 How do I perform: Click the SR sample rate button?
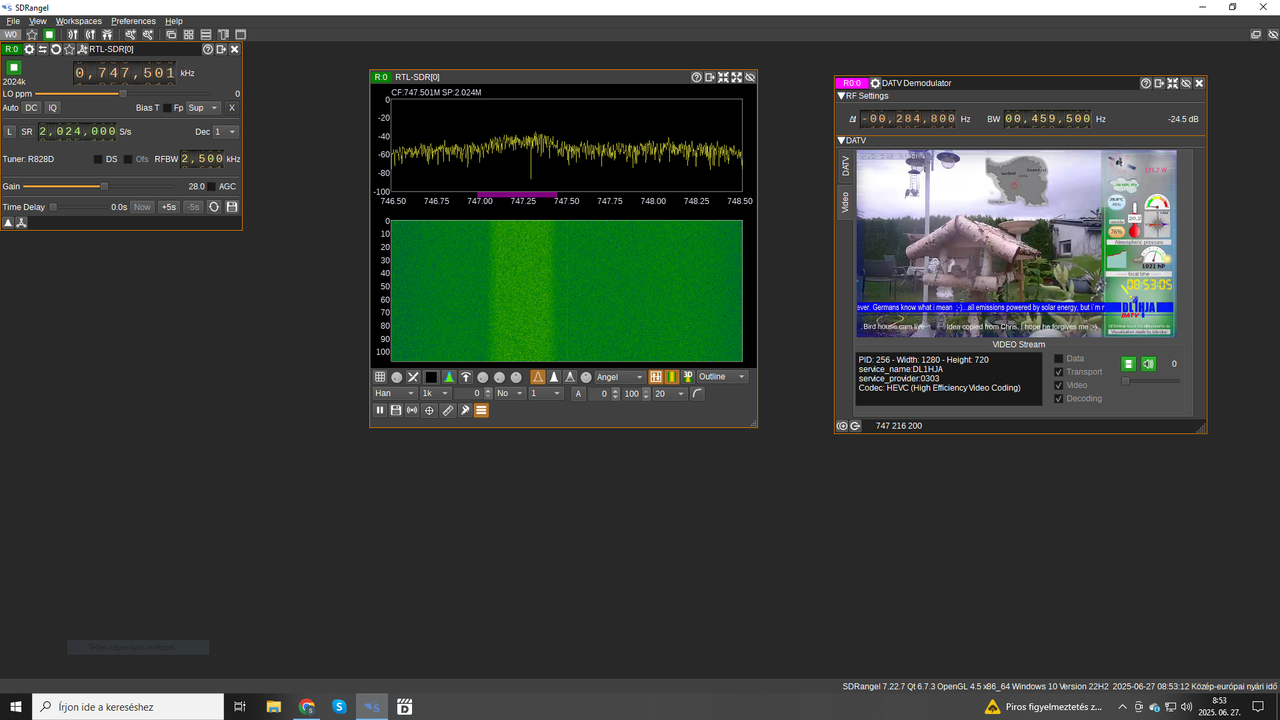tap(27, 131)
